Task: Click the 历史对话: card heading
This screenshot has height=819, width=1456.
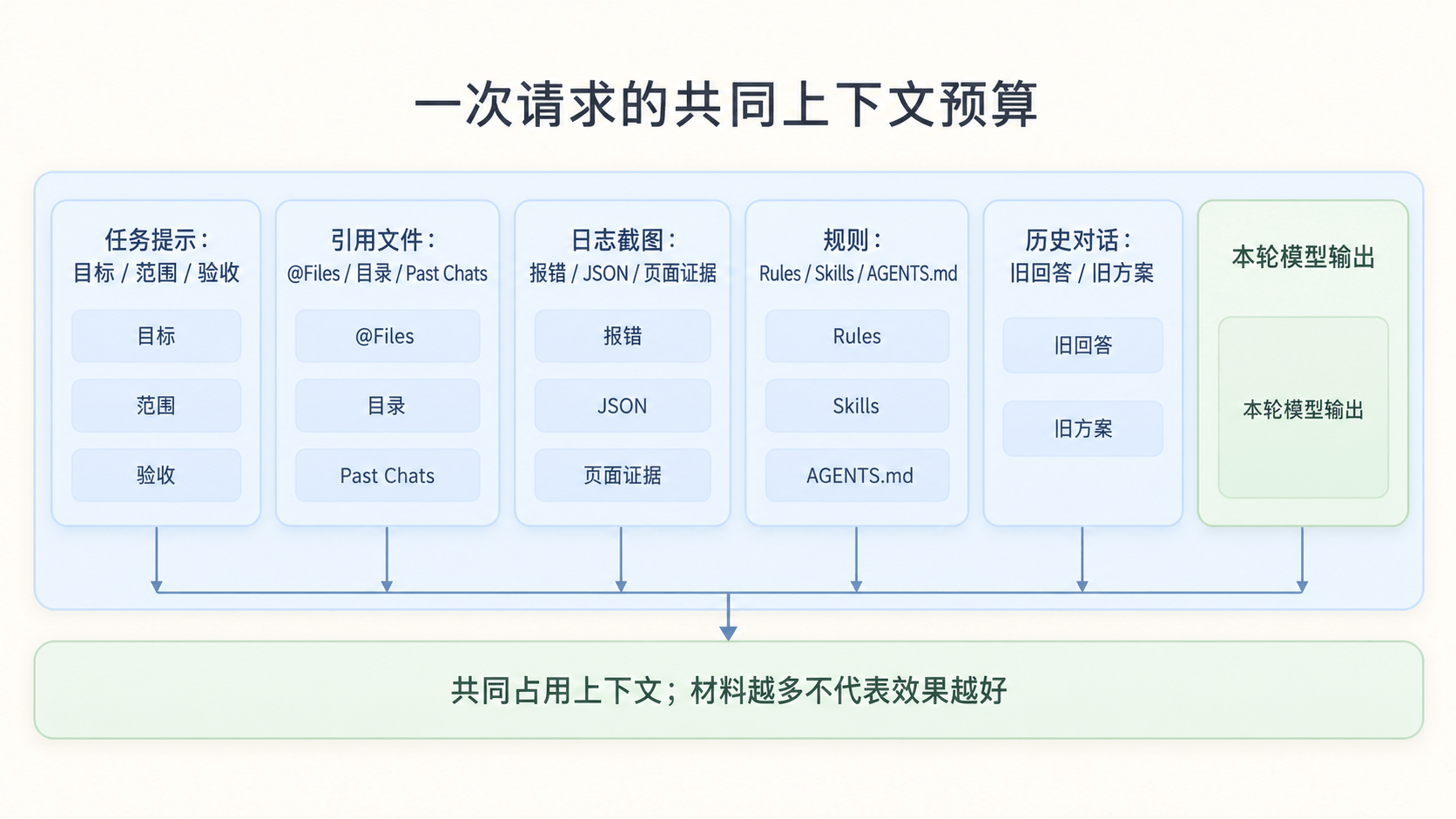Action: click(x=1078, y=239)
